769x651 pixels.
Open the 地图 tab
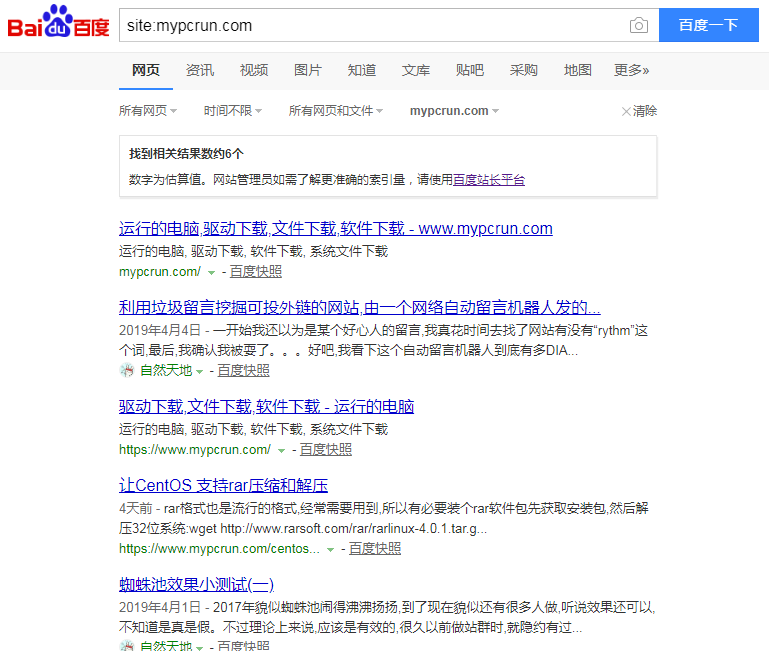click(x=577, y=70)
